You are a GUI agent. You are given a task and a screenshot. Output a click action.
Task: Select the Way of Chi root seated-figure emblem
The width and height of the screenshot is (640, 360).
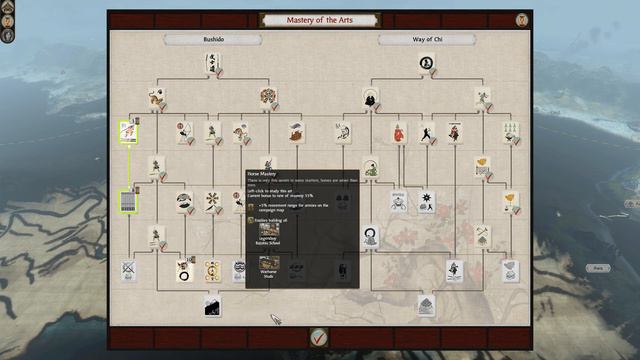427,64
